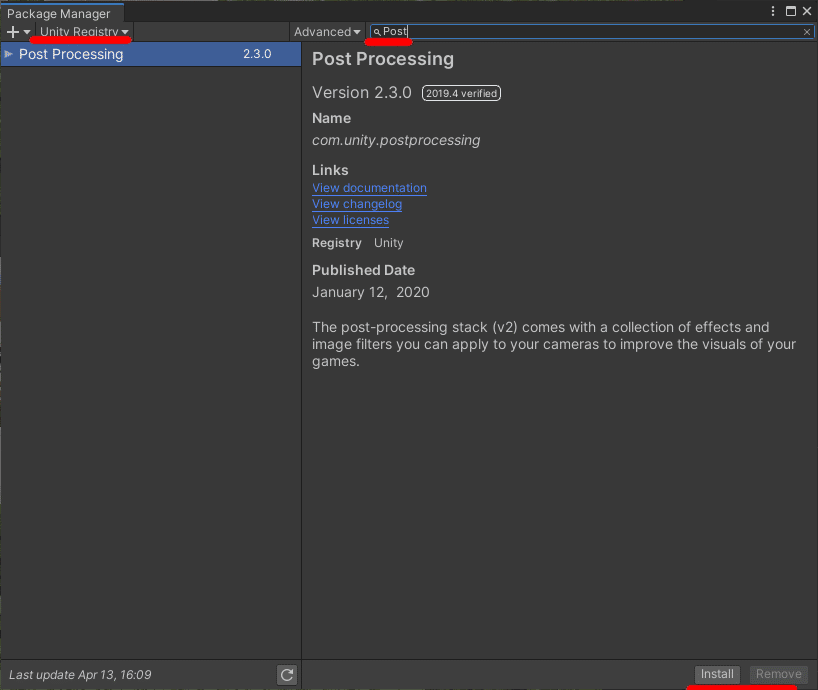Screen dimensions: 818x690
Task: Open the View licenses link
Action: click(350, 220)
